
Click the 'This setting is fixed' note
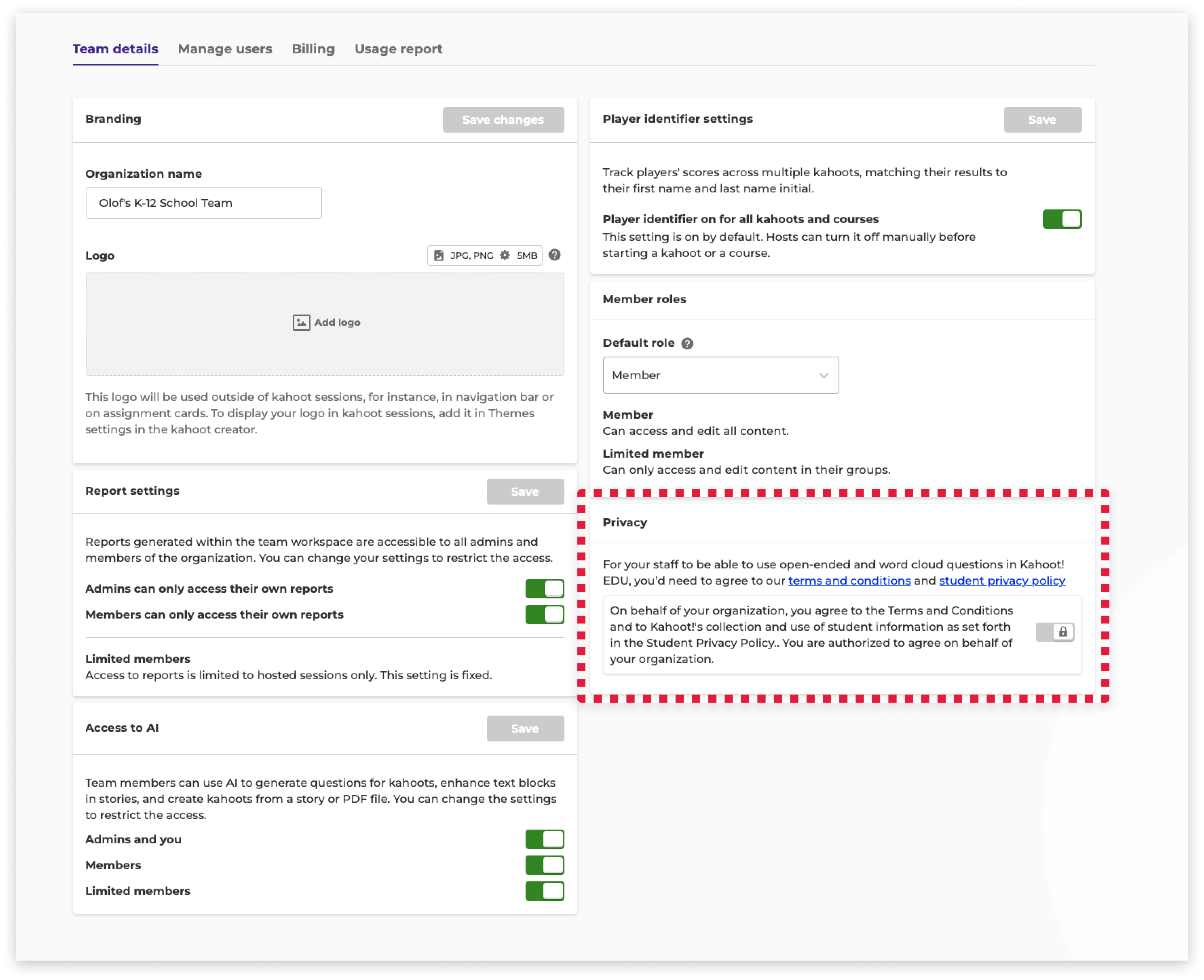click(x=436, y=676)
